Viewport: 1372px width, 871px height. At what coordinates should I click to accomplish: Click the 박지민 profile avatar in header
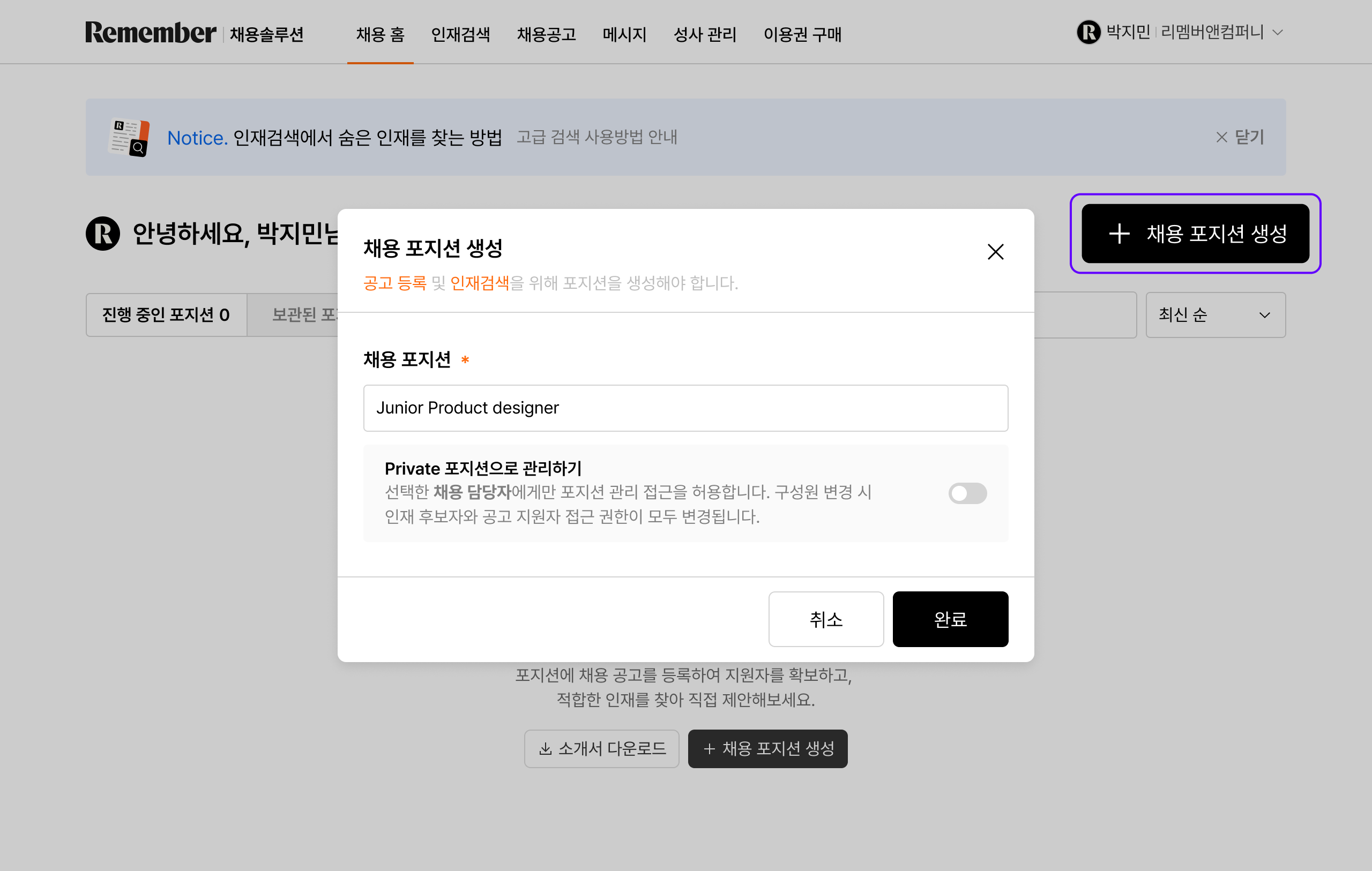pos(1088,32)
